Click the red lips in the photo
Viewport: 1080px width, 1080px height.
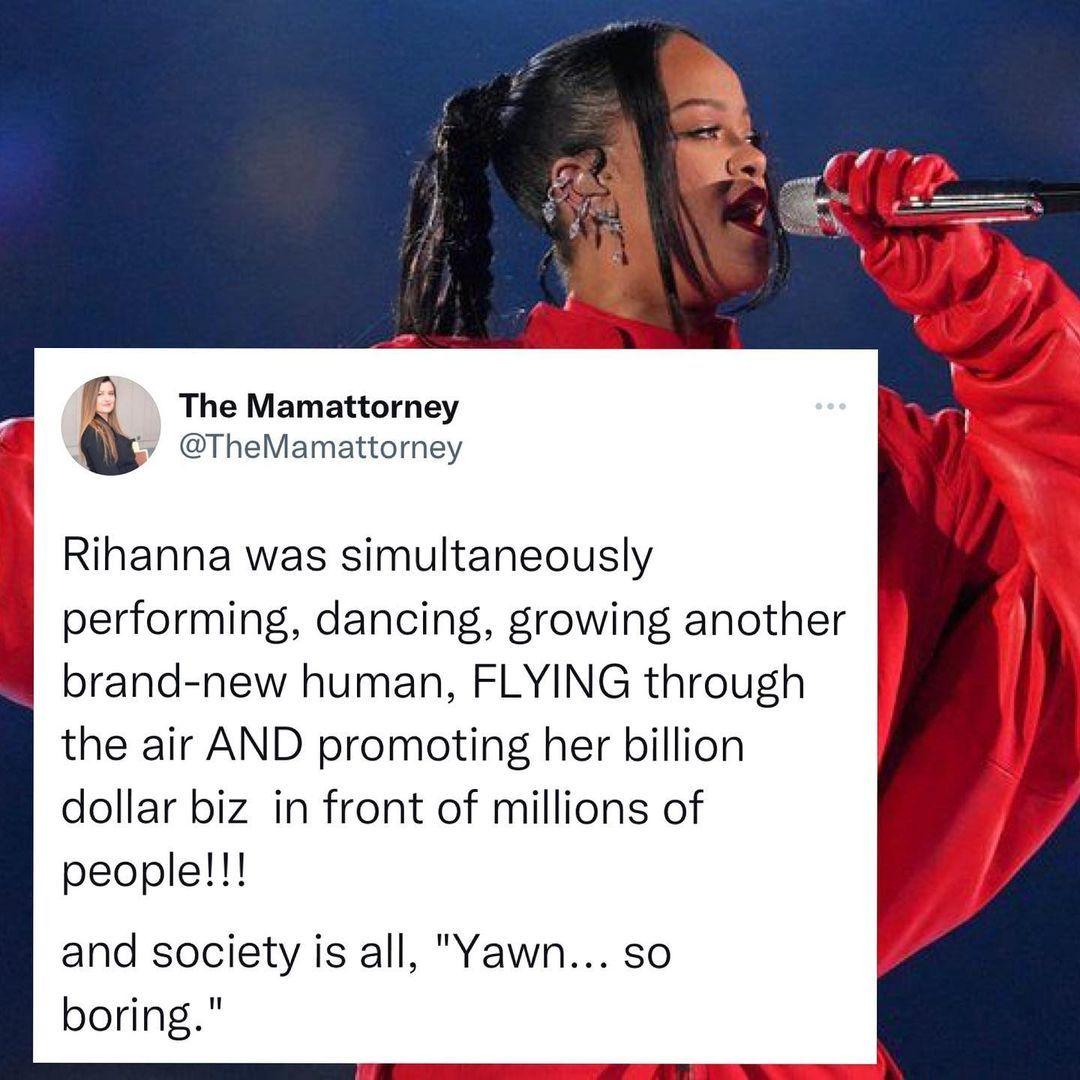(x=747, y=207)
